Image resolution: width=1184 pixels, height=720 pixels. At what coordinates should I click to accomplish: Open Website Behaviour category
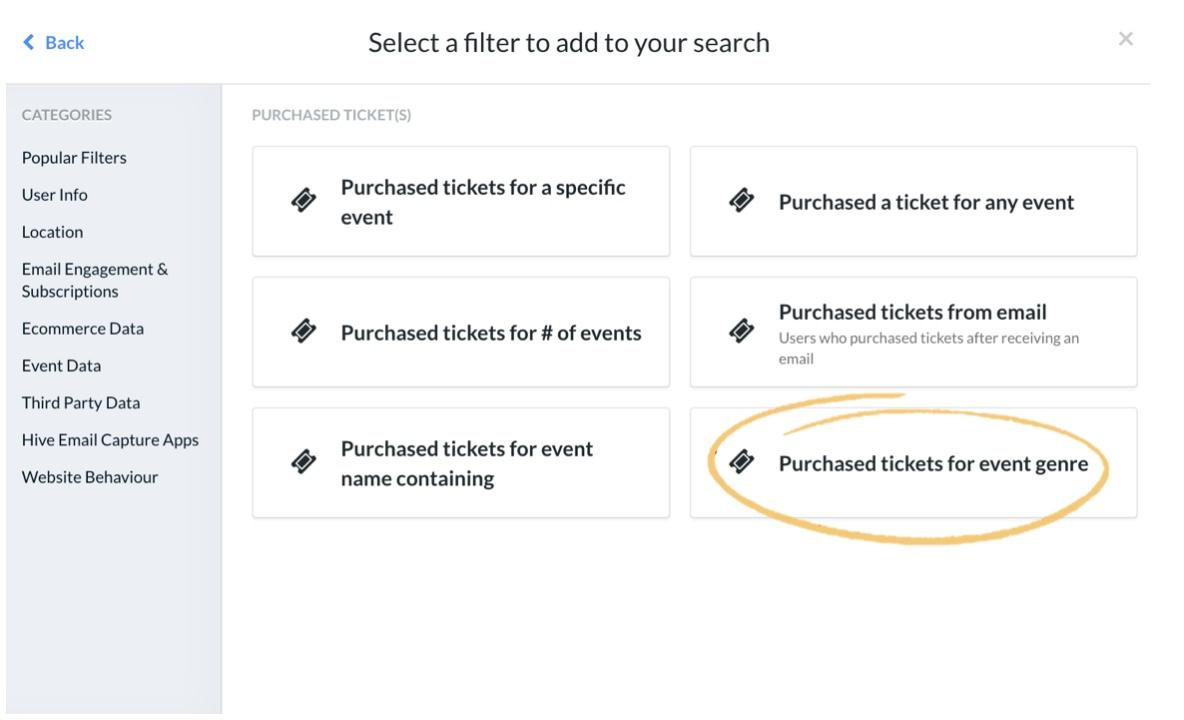pos(90,477)
